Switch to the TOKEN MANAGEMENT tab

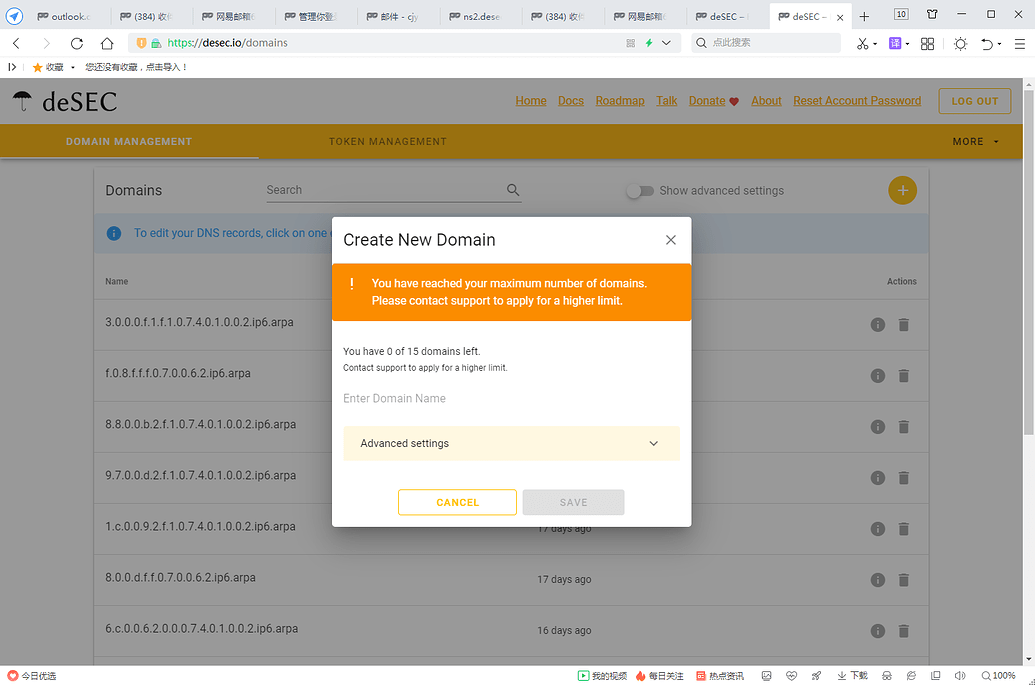pyautogui.click(x=388, y=141)
